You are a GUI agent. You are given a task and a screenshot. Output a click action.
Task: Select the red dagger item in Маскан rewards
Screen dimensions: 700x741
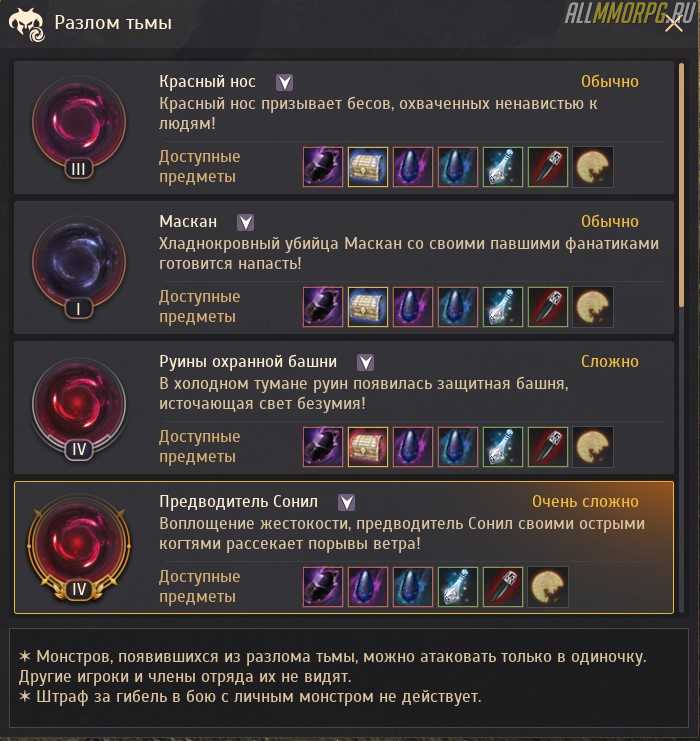coord(547,307)
